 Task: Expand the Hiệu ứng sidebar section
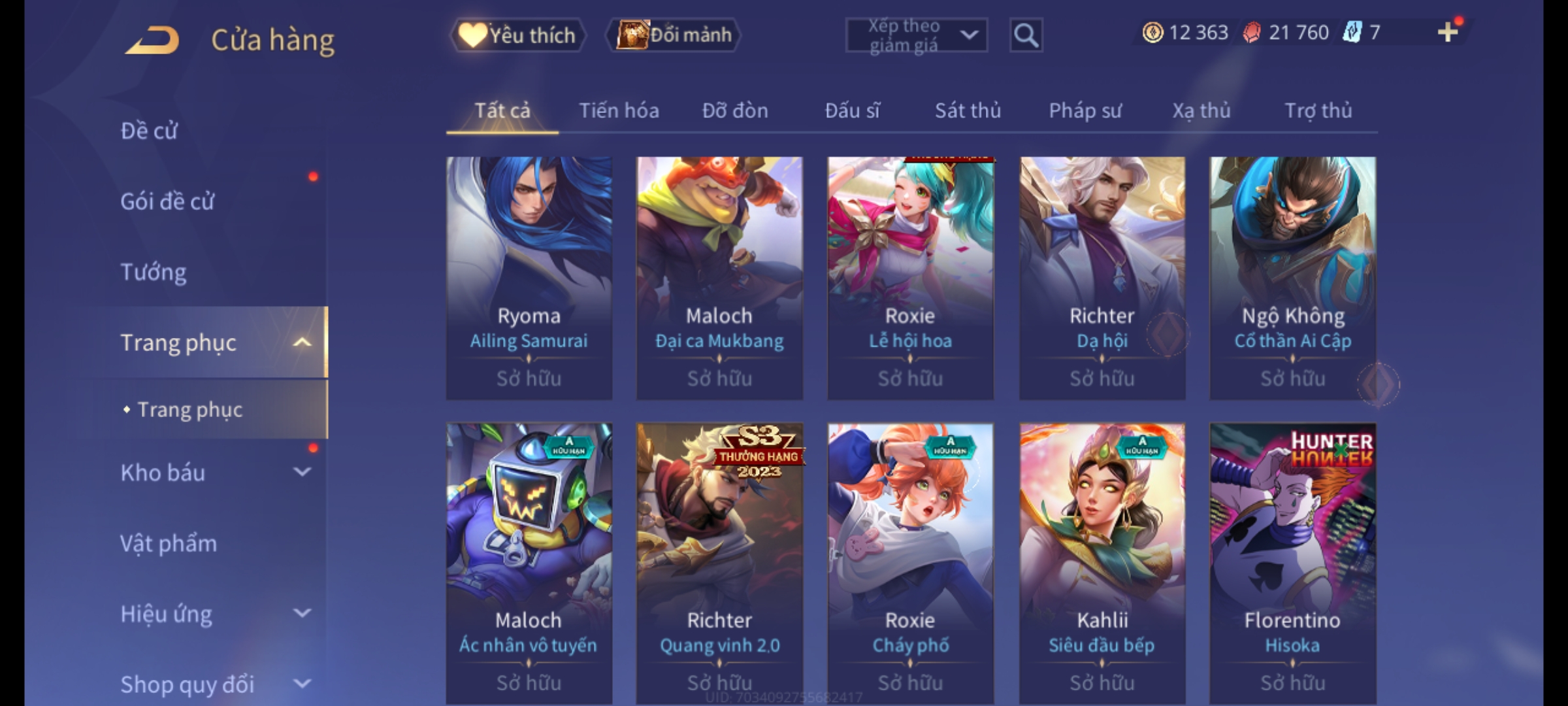pos(302,613)
